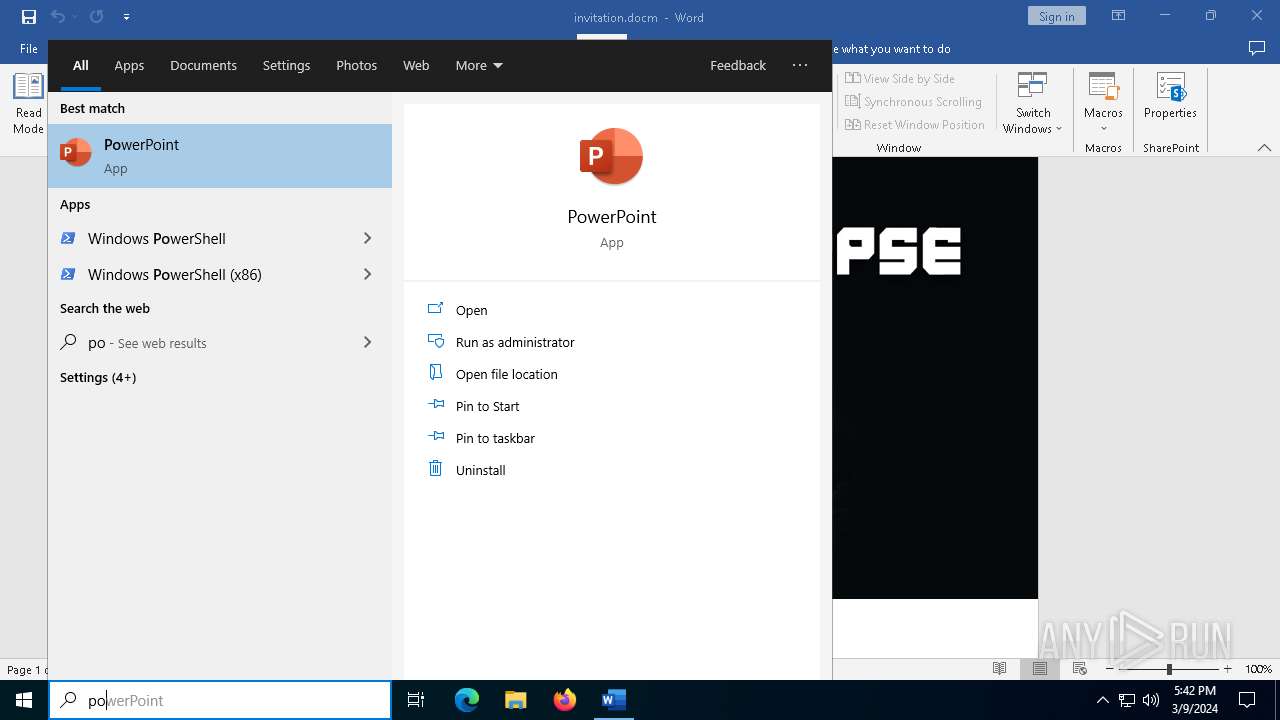Click the zoom in plus button

(x=1227, y=669)
